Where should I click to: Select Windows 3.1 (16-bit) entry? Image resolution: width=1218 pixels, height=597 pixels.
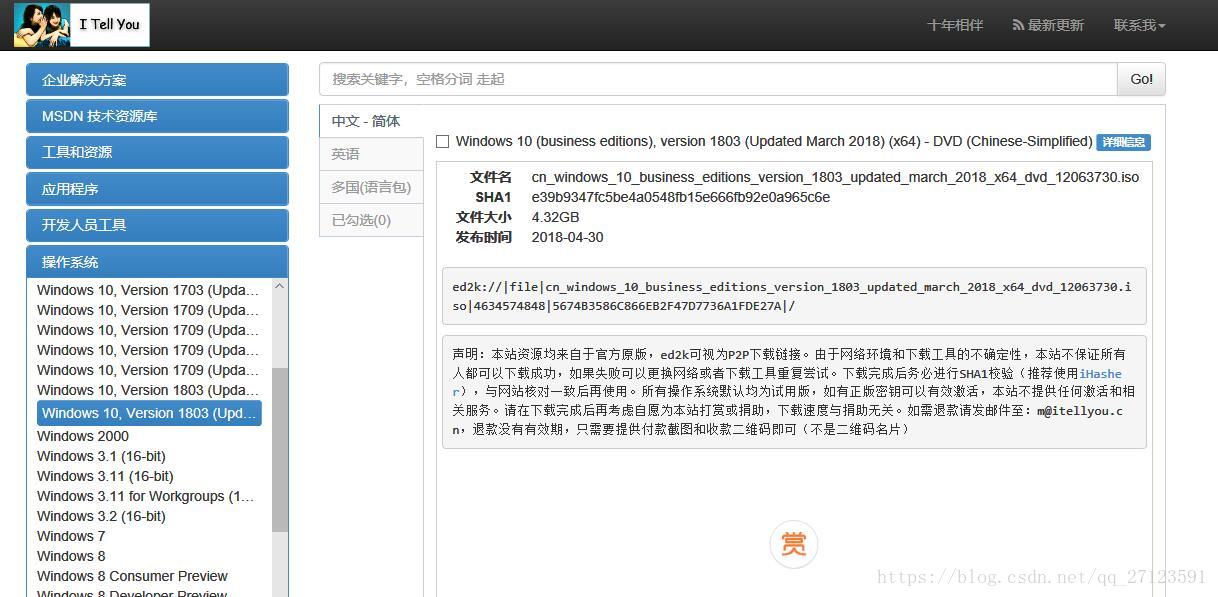tap(101, 456)
